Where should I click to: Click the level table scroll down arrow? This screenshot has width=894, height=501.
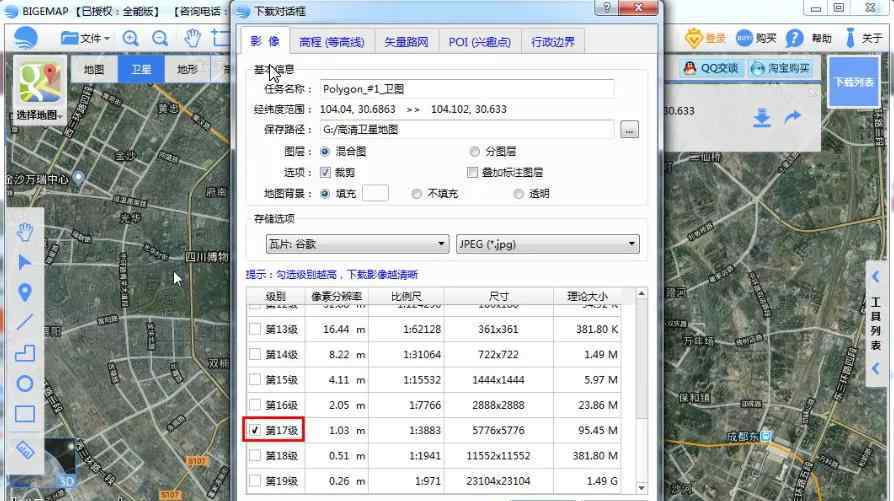(641, 488)
